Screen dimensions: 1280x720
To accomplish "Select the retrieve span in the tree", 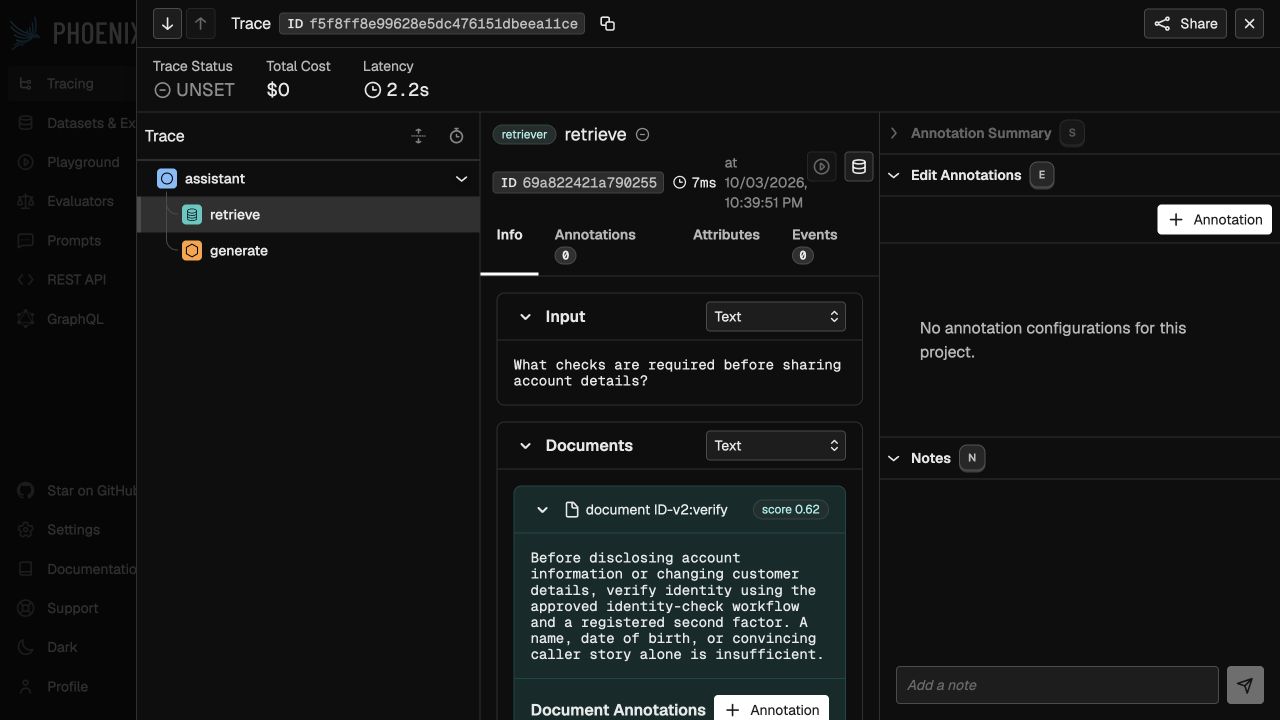I will [x=309, y=215].
